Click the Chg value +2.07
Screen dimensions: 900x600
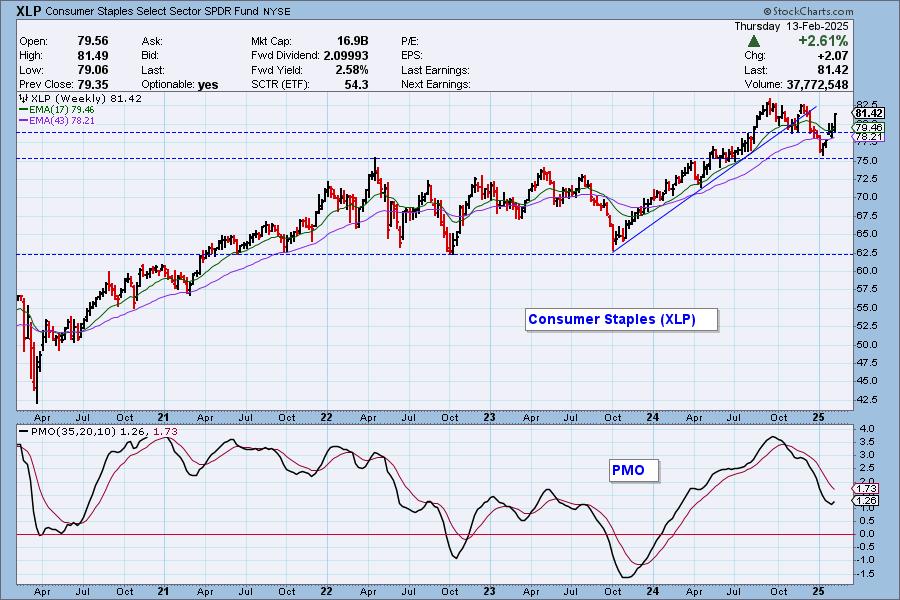tap(833, 56)
